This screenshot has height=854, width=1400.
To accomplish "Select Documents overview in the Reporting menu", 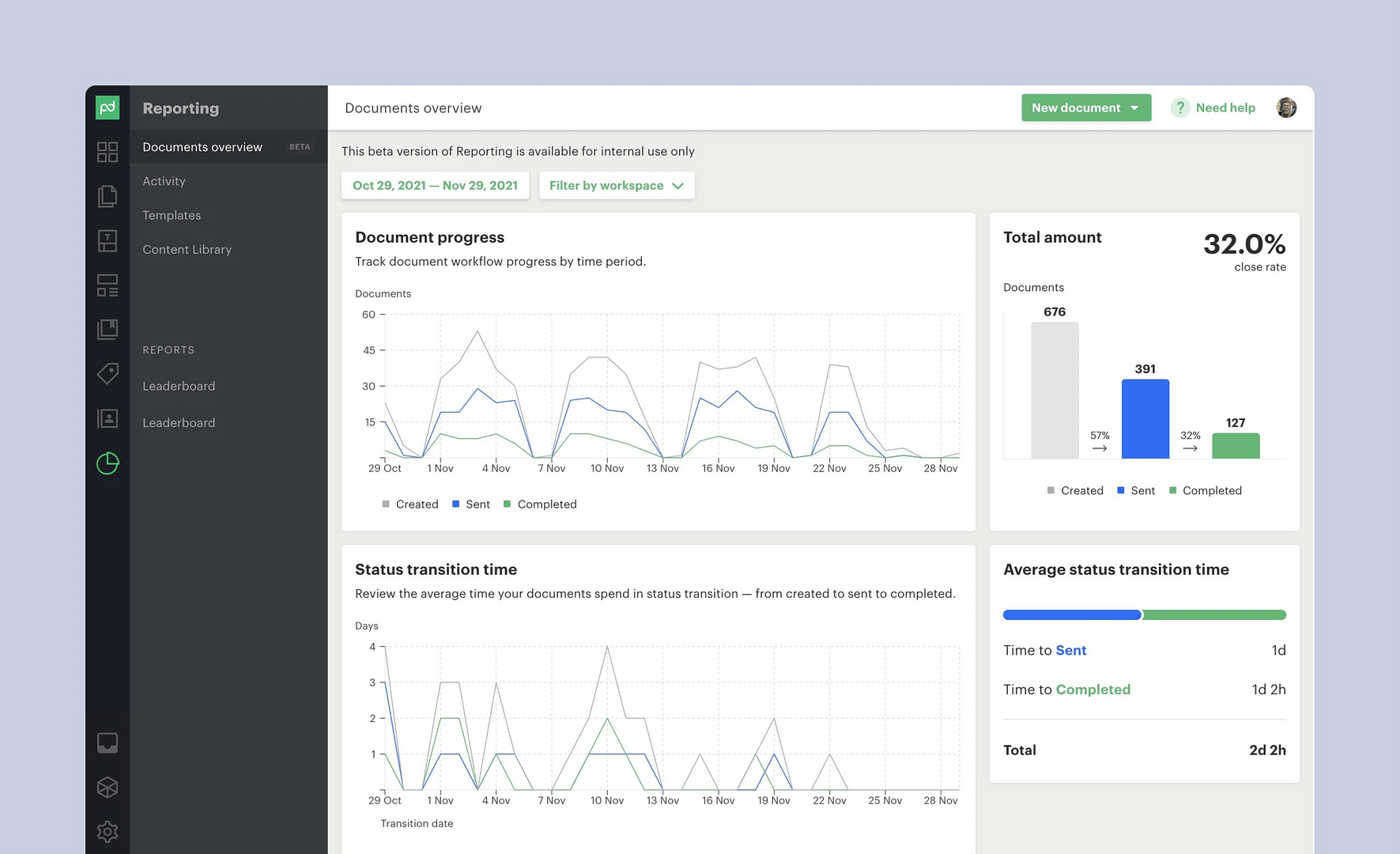I will (202, 147).
